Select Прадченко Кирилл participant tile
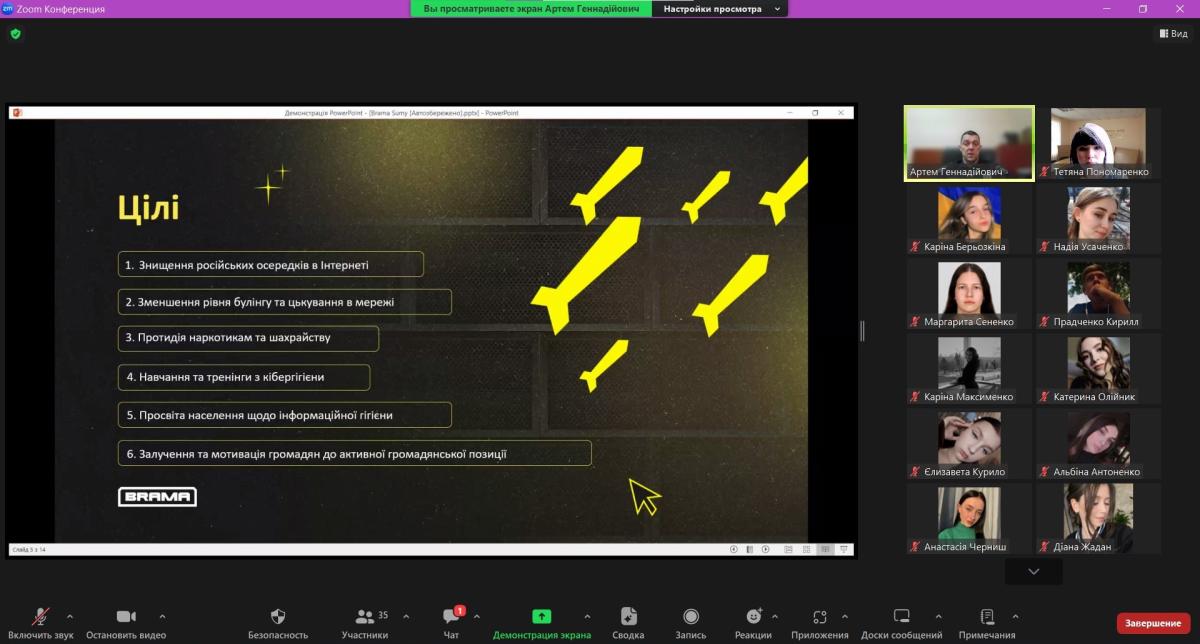The image size is (1200, 644). pos(1098,294)
